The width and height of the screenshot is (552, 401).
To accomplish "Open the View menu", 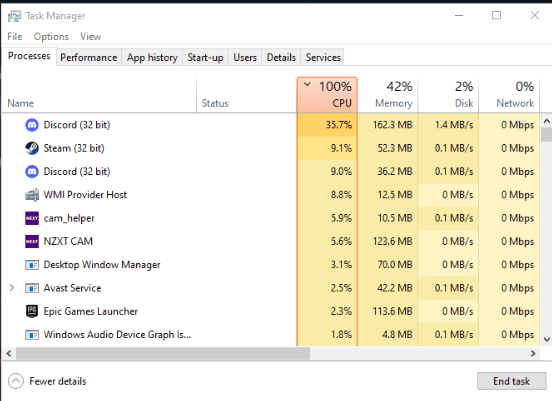I will click(x=90, y=37).
